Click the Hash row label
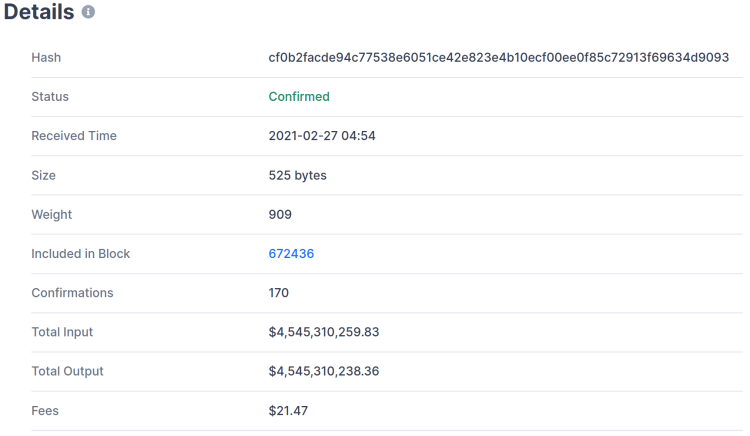Image resolution: width=750 pixels, height=436 pixels. coord(46,58)
